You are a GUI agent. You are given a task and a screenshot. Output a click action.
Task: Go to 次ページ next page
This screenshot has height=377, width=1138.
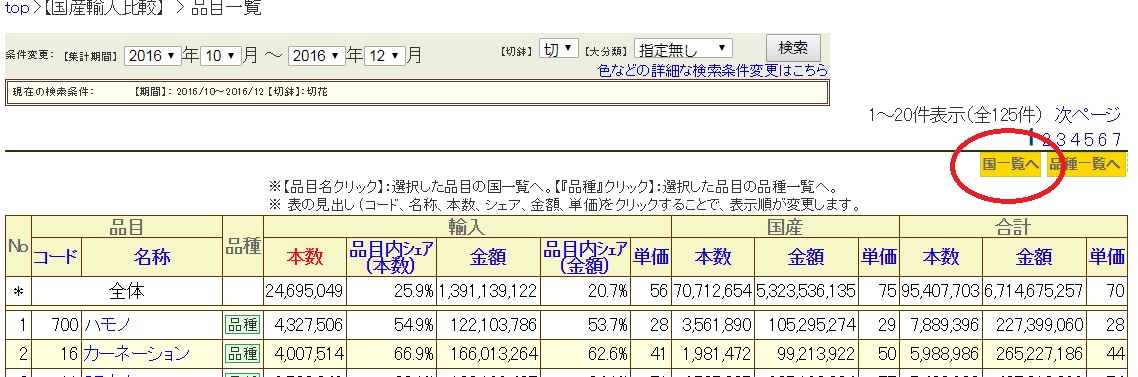point(1088,115)
